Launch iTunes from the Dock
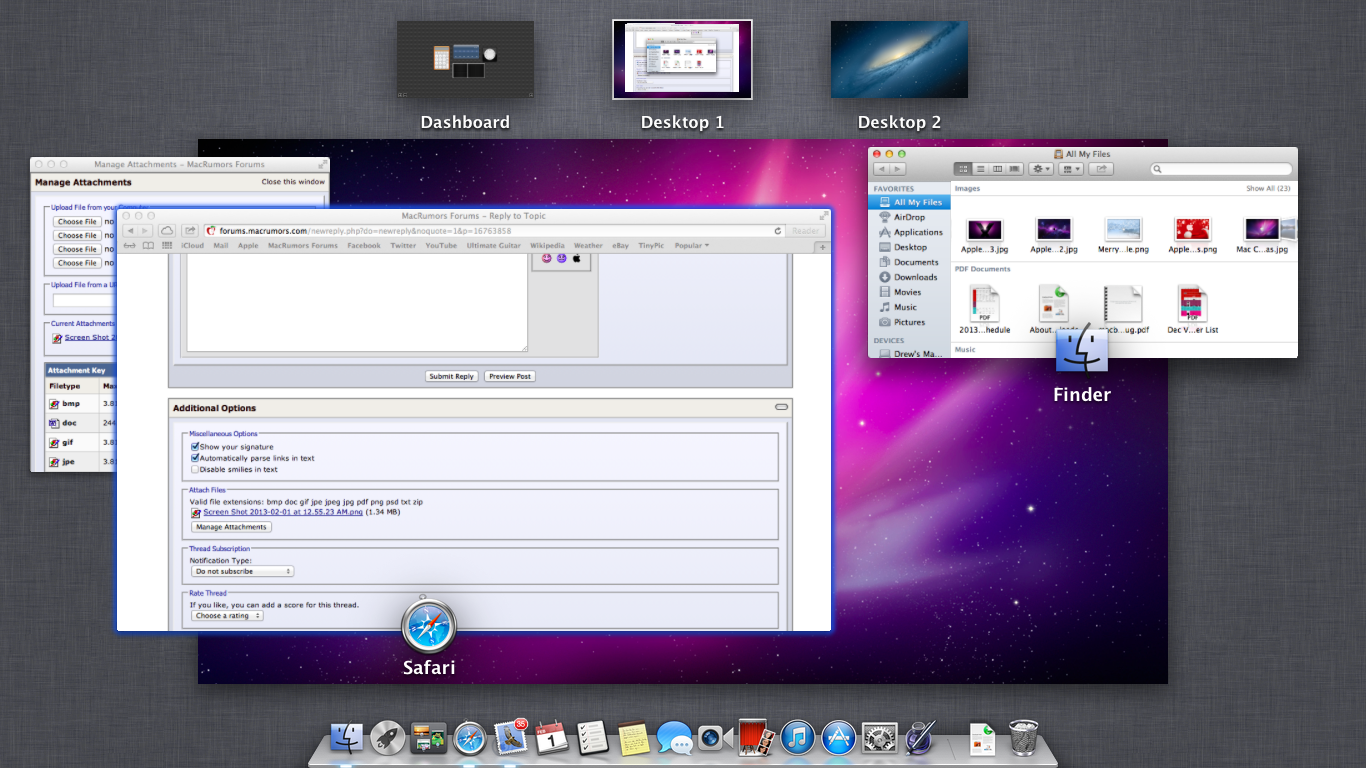This screenshot has height=768, width=1366. [798, 738]
